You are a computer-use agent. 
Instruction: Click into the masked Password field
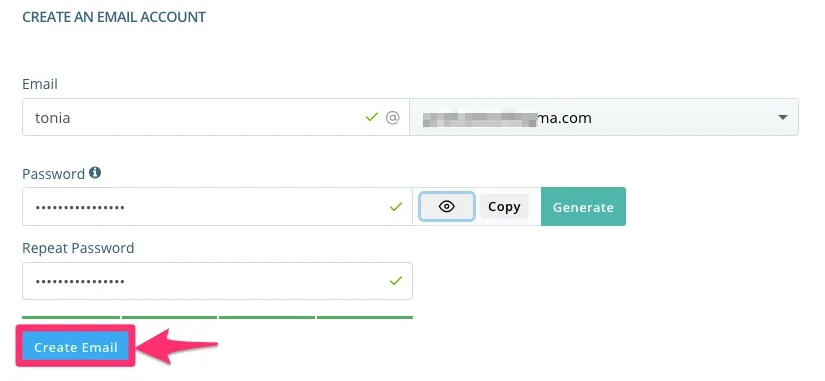tap(217, 207)
